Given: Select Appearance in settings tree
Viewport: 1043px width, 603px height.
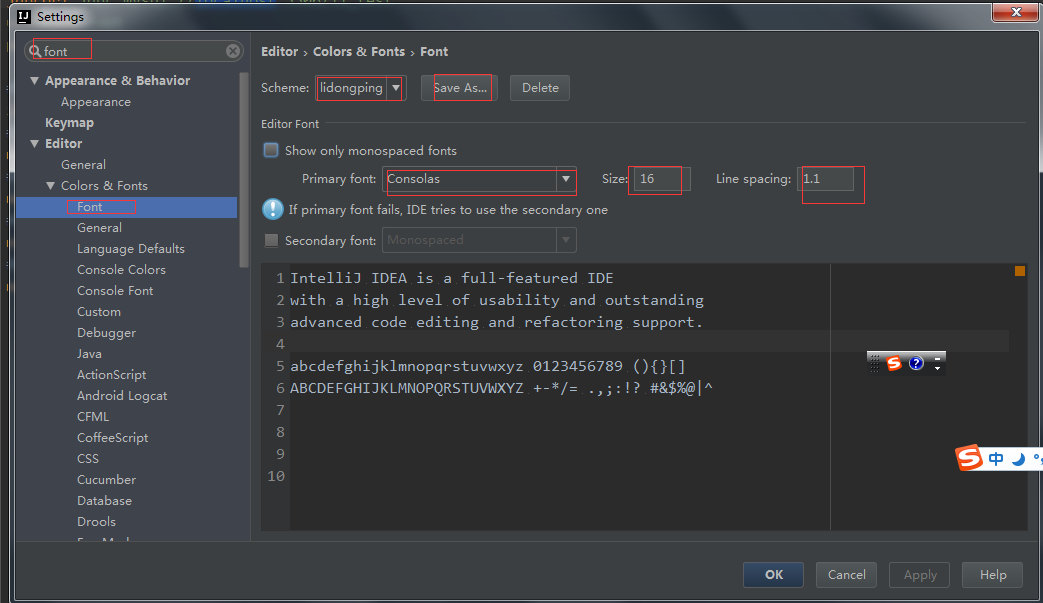Looking at the screenshot, I should tap(96, 102).
